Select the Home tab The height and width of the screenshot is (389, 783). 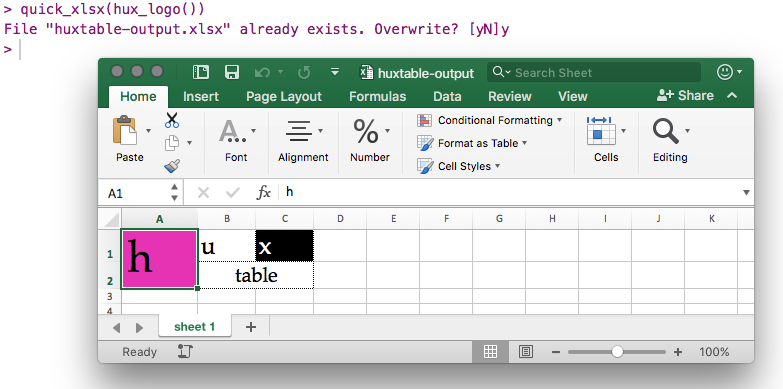tap(138, 96)
